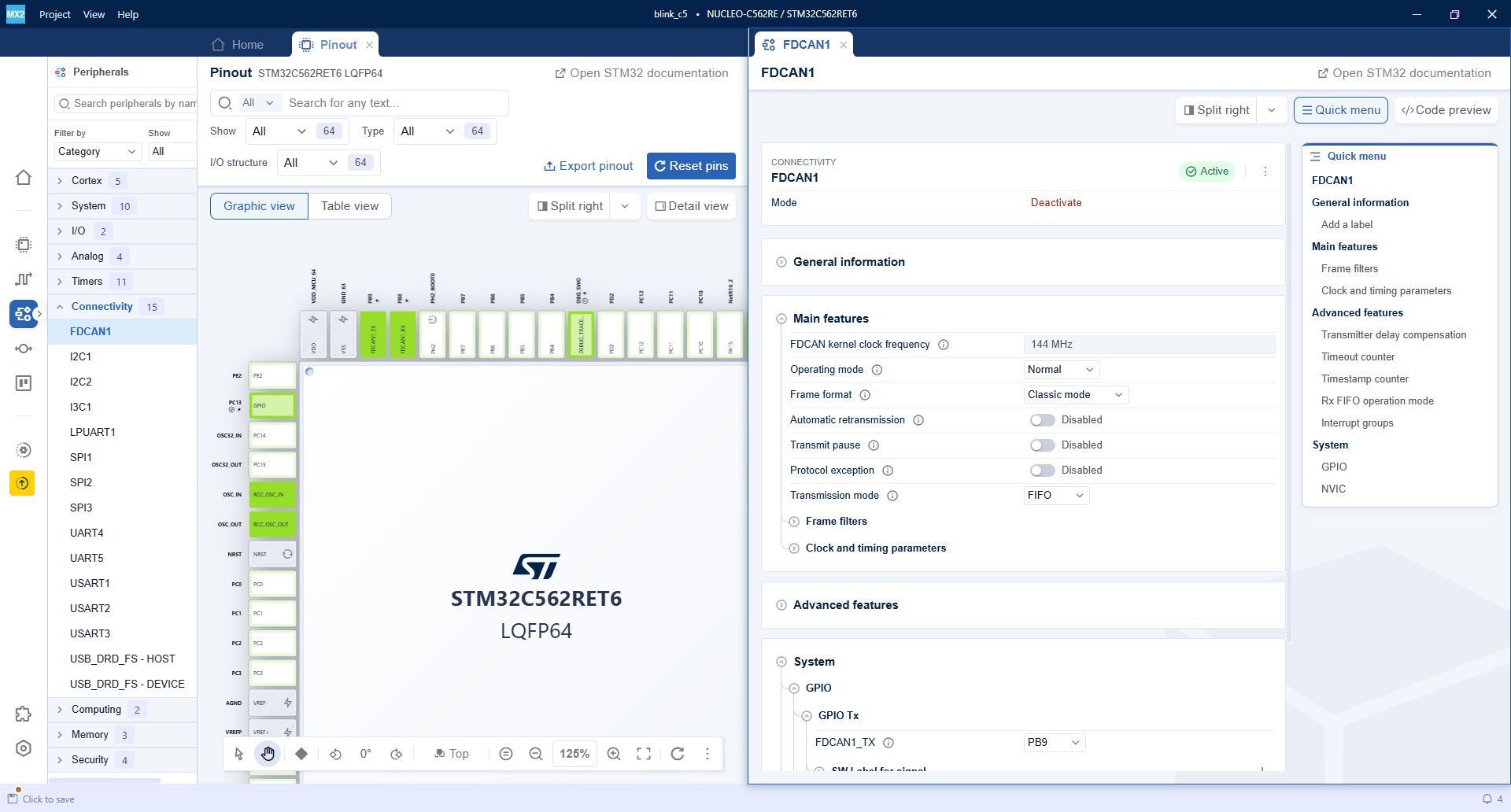Fit pinout to screen
Image resolution: width=1511 pixels, height=812 pixels.
coord(644,754)
